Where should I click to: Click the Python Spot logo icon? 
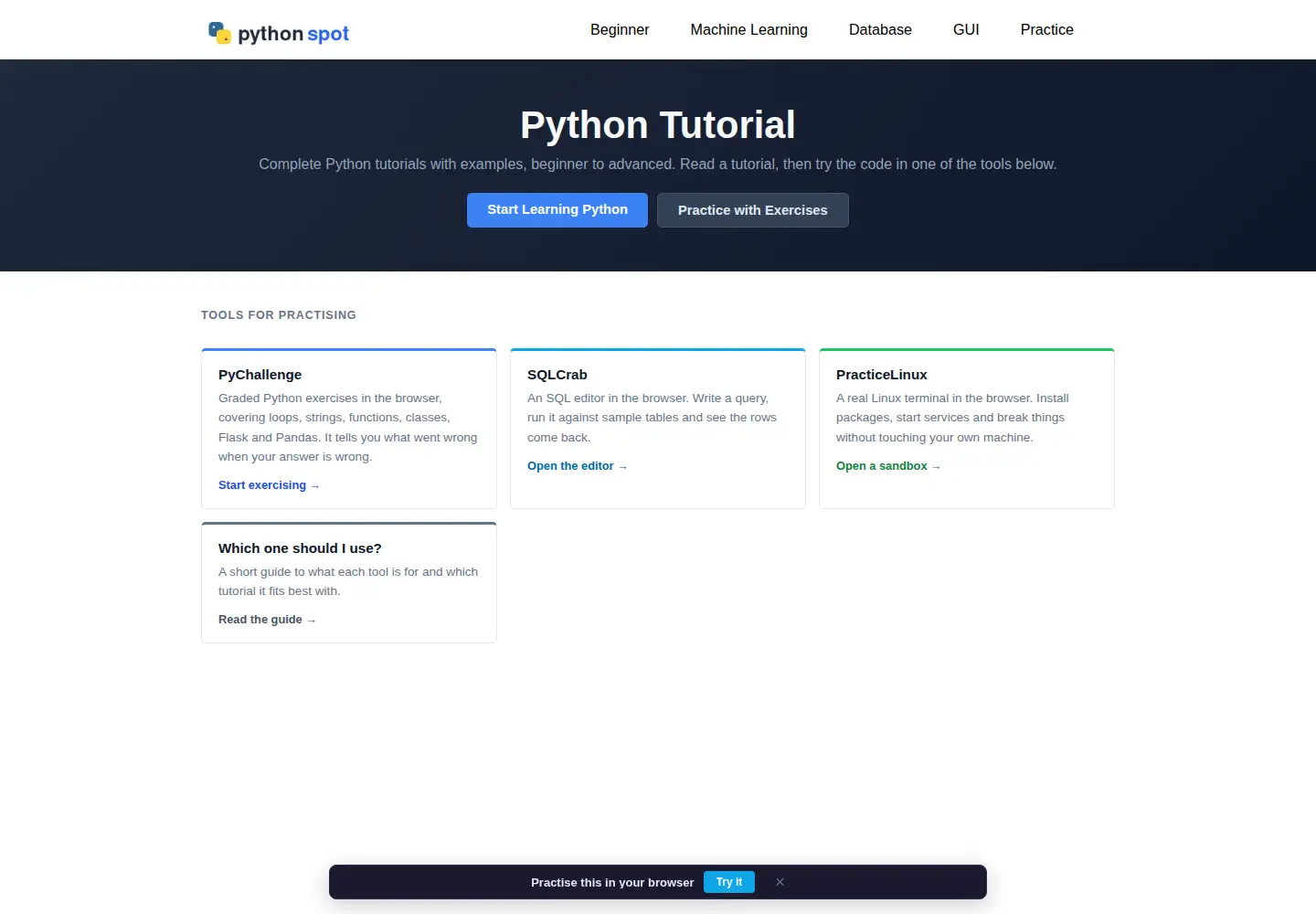point(219,33)
